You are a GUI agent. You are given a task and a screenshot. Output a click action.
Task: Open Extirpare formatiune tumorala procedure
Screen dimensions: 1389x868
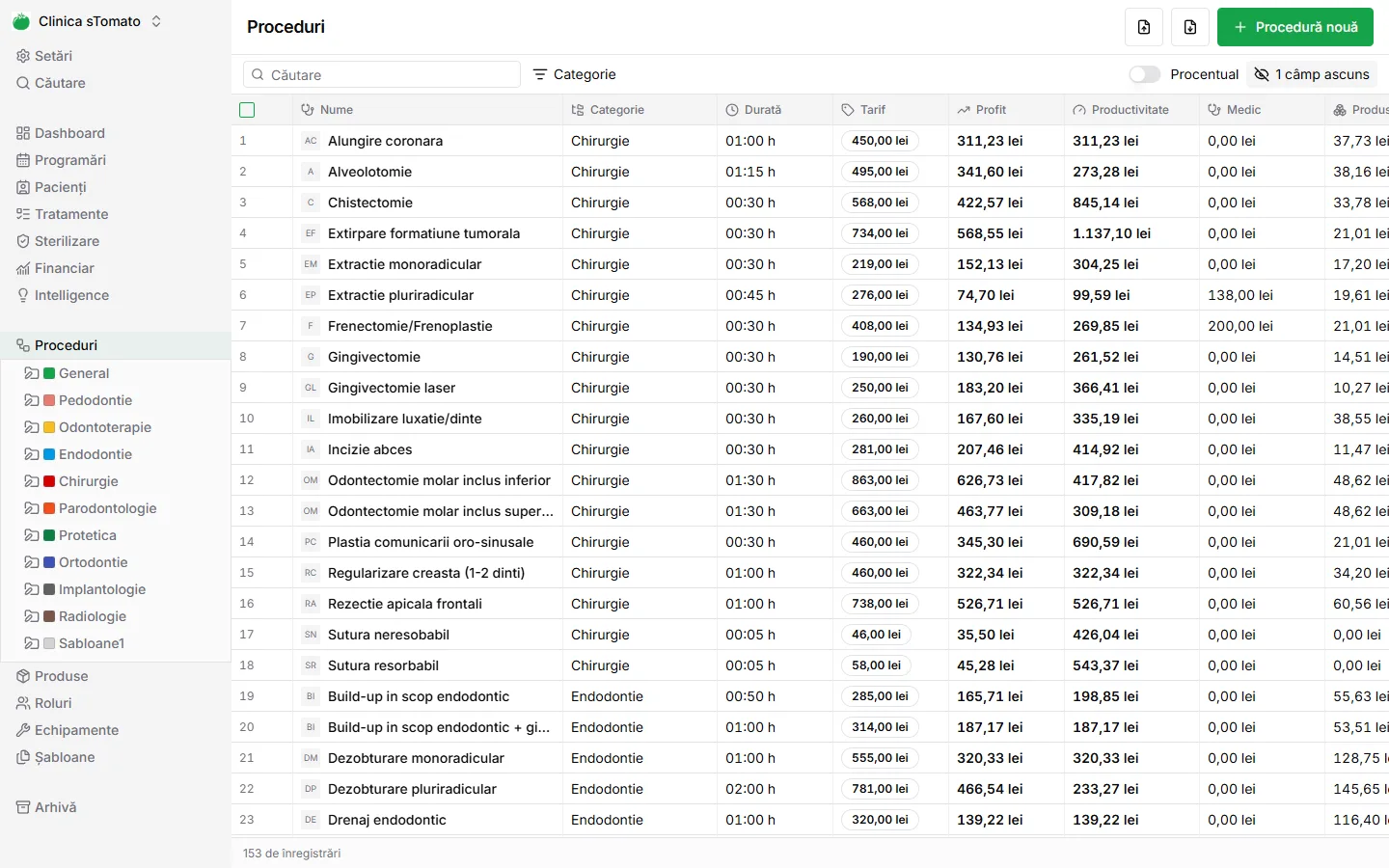coord(423,233)
